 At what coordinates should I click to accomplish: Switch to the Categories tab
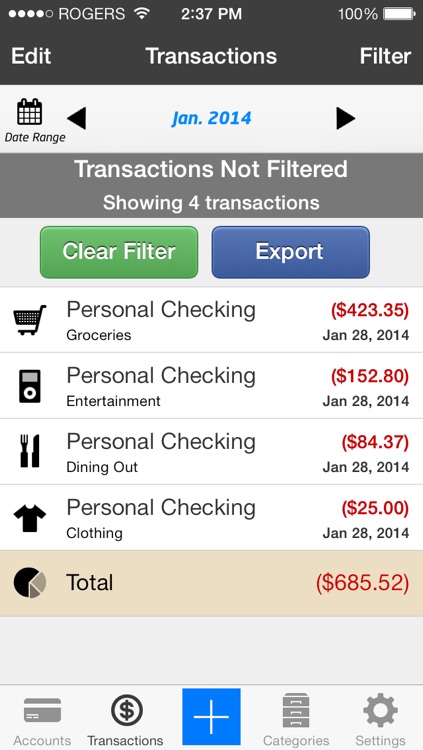point(296,721)
